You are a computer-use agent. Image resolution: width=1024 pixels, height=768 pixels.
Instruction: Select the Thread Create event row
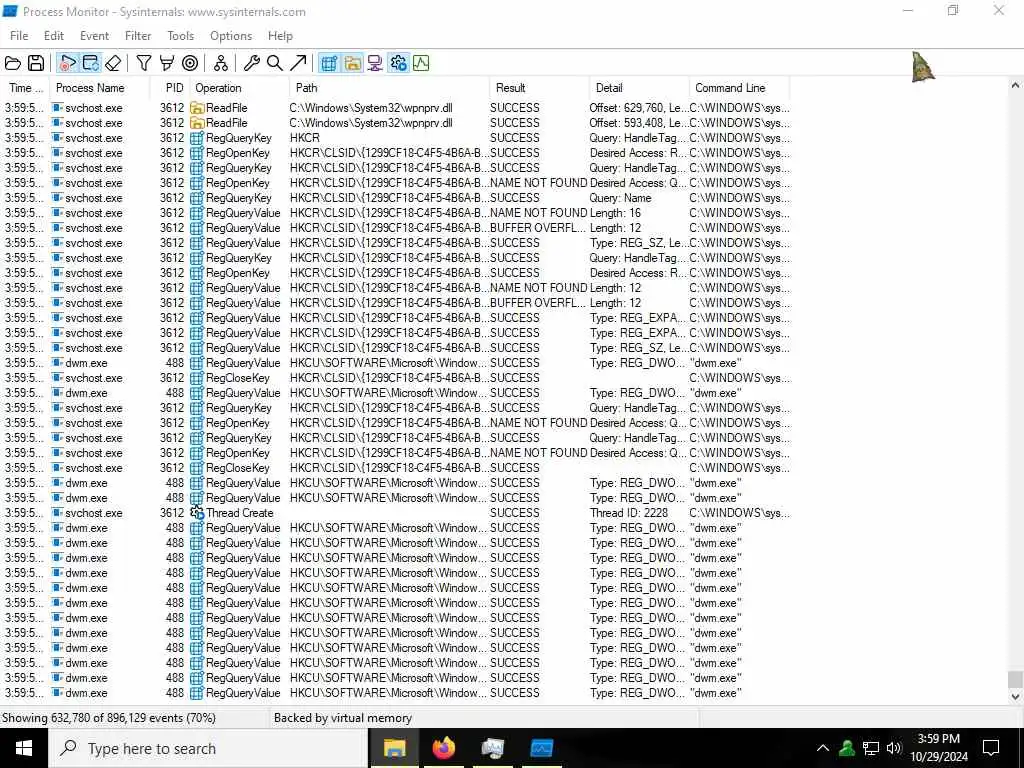[x=396, y=513]
